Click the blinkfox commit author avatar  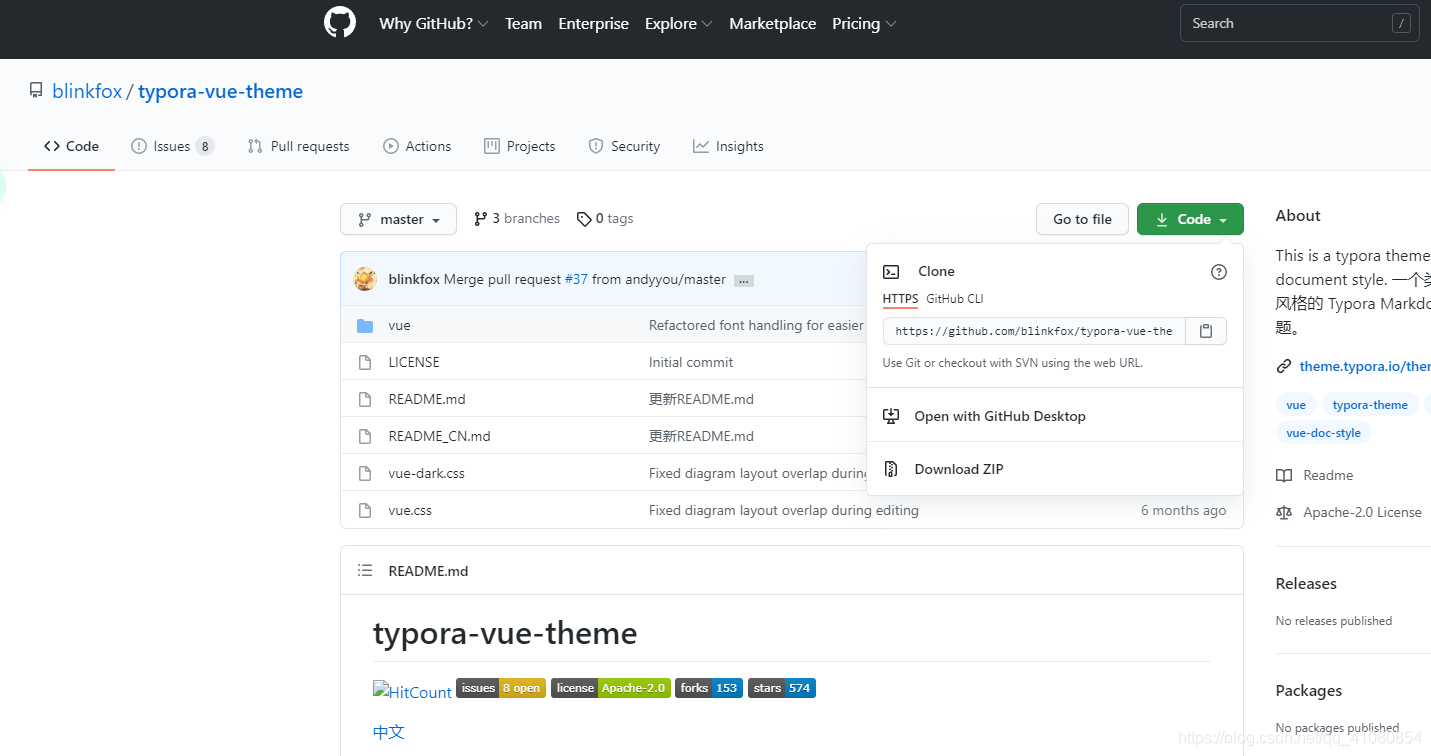point(365,279)
